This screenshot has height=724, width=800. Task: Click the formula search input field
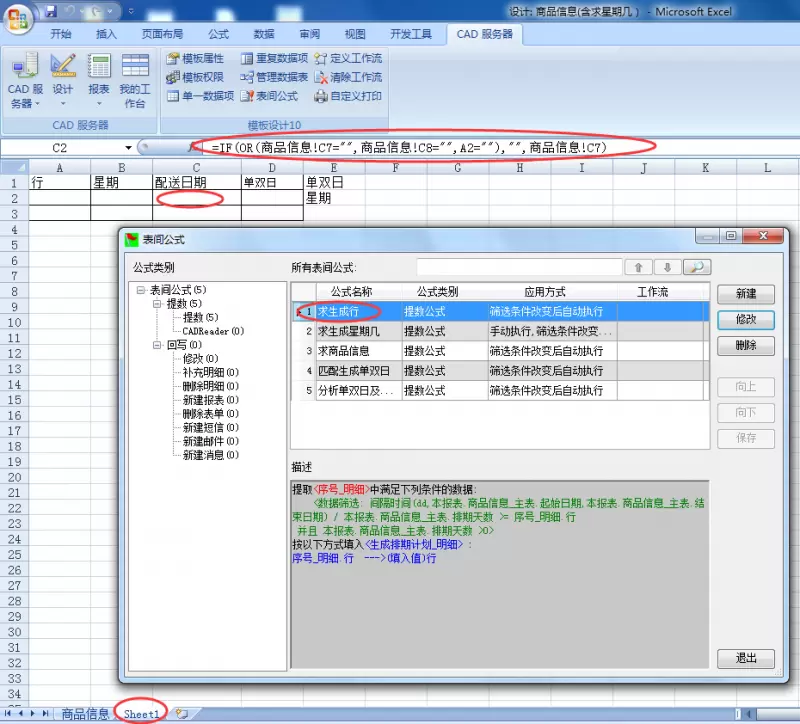(518, 267)
